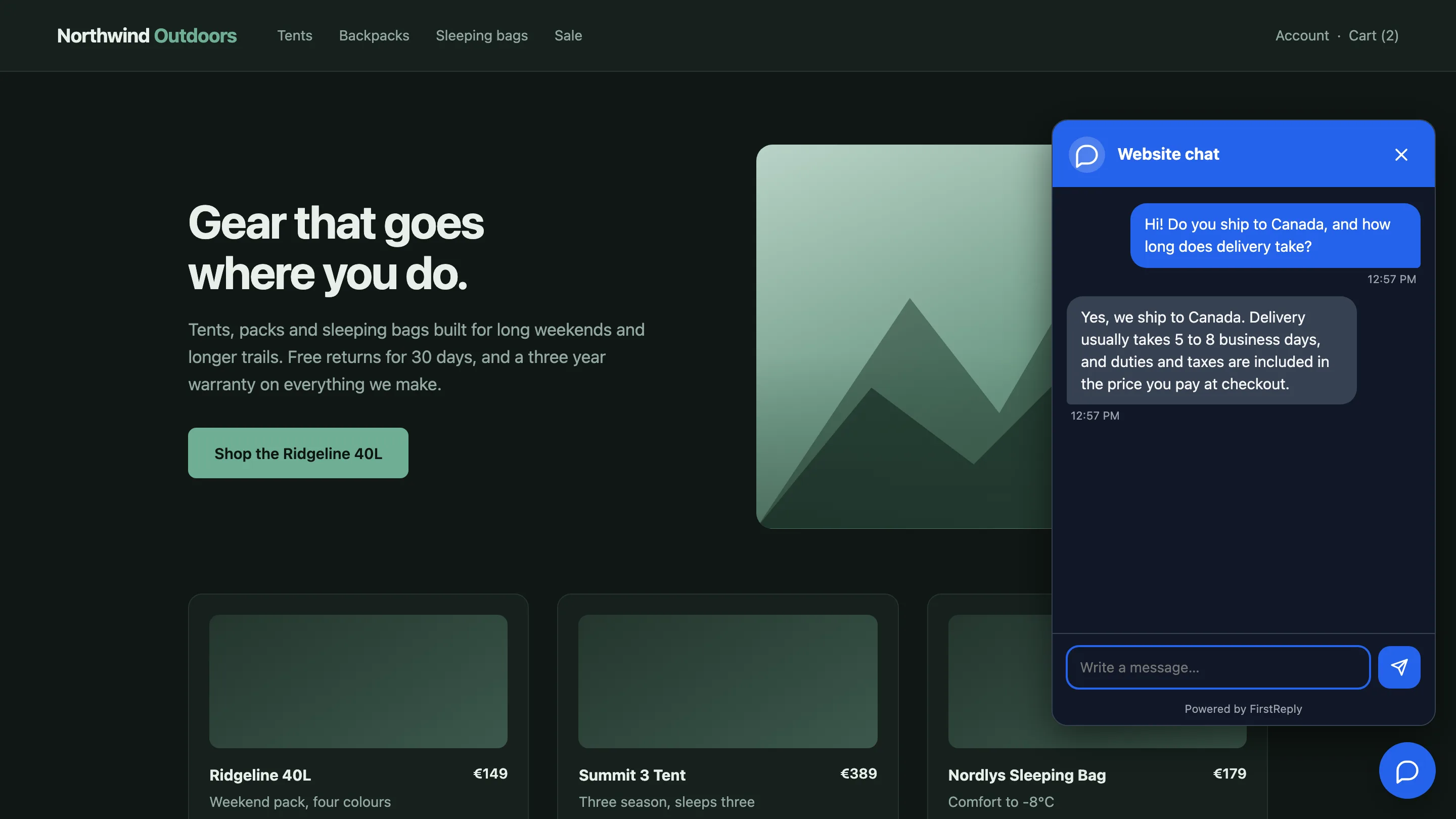Open the Account link
This screenshot has width=1456, height=819.
point(1302,35)
